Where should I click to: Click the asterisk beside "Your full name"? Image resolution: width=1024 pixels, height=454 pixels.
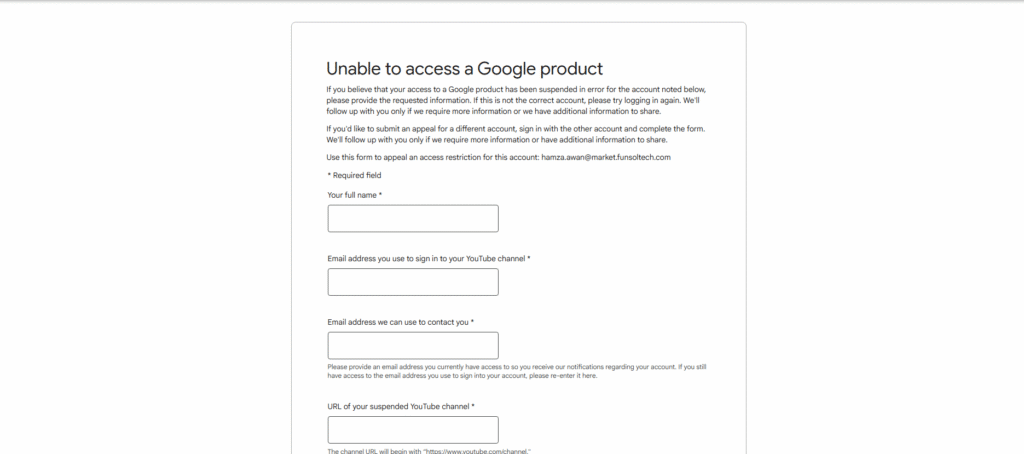(380, 195)
